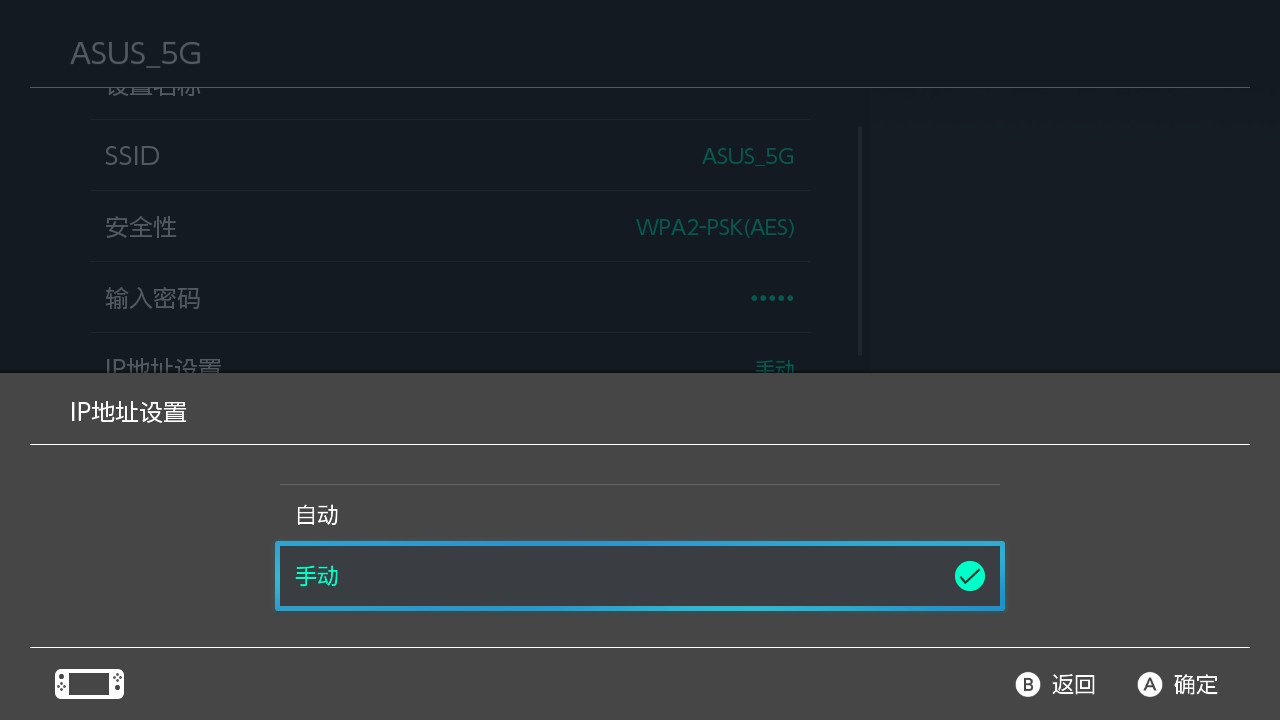1280x720 pixels.
Task: Click the 输入密码 password row label
Action: [153, 298]
